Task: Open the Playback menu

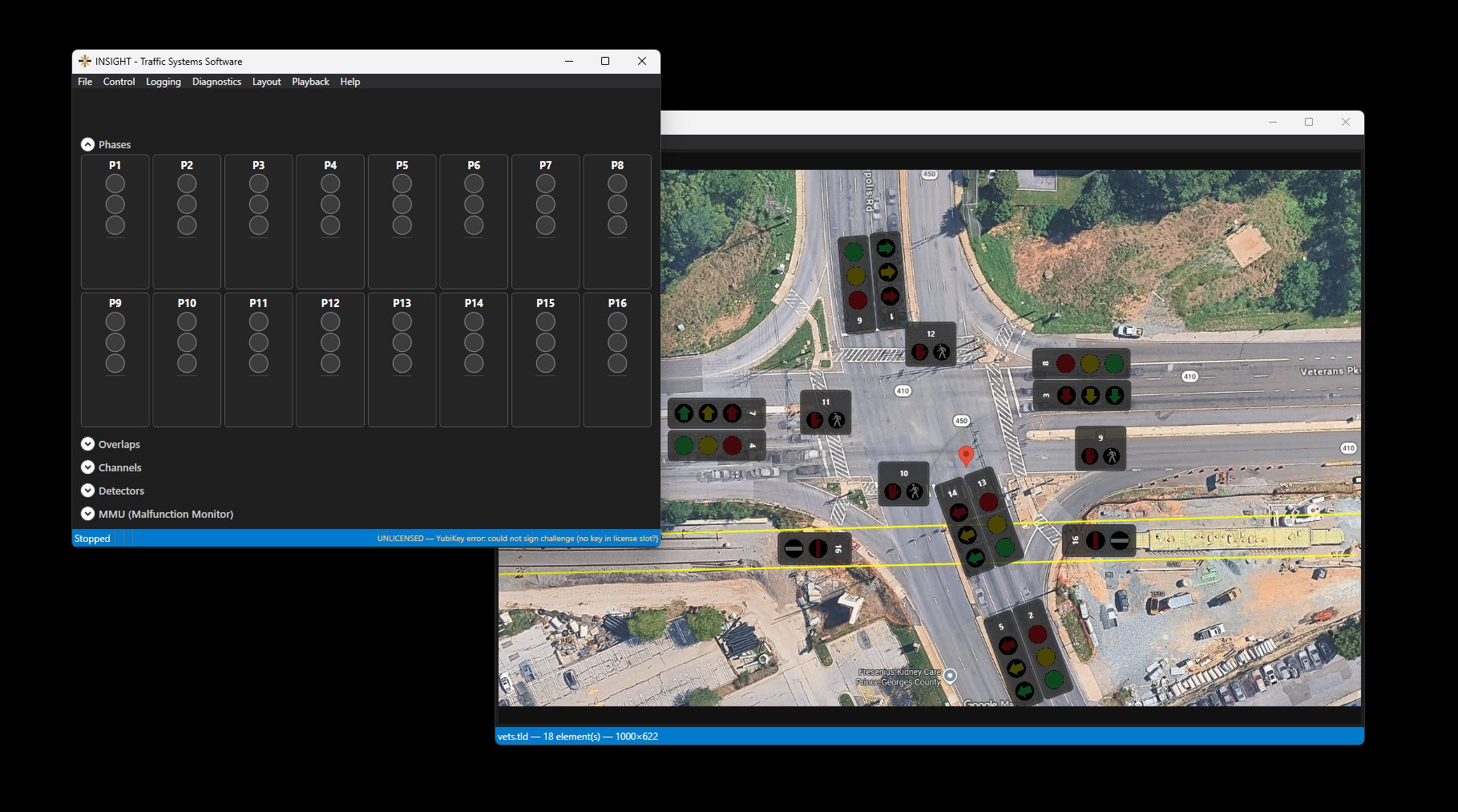Action: click(310, 82)
